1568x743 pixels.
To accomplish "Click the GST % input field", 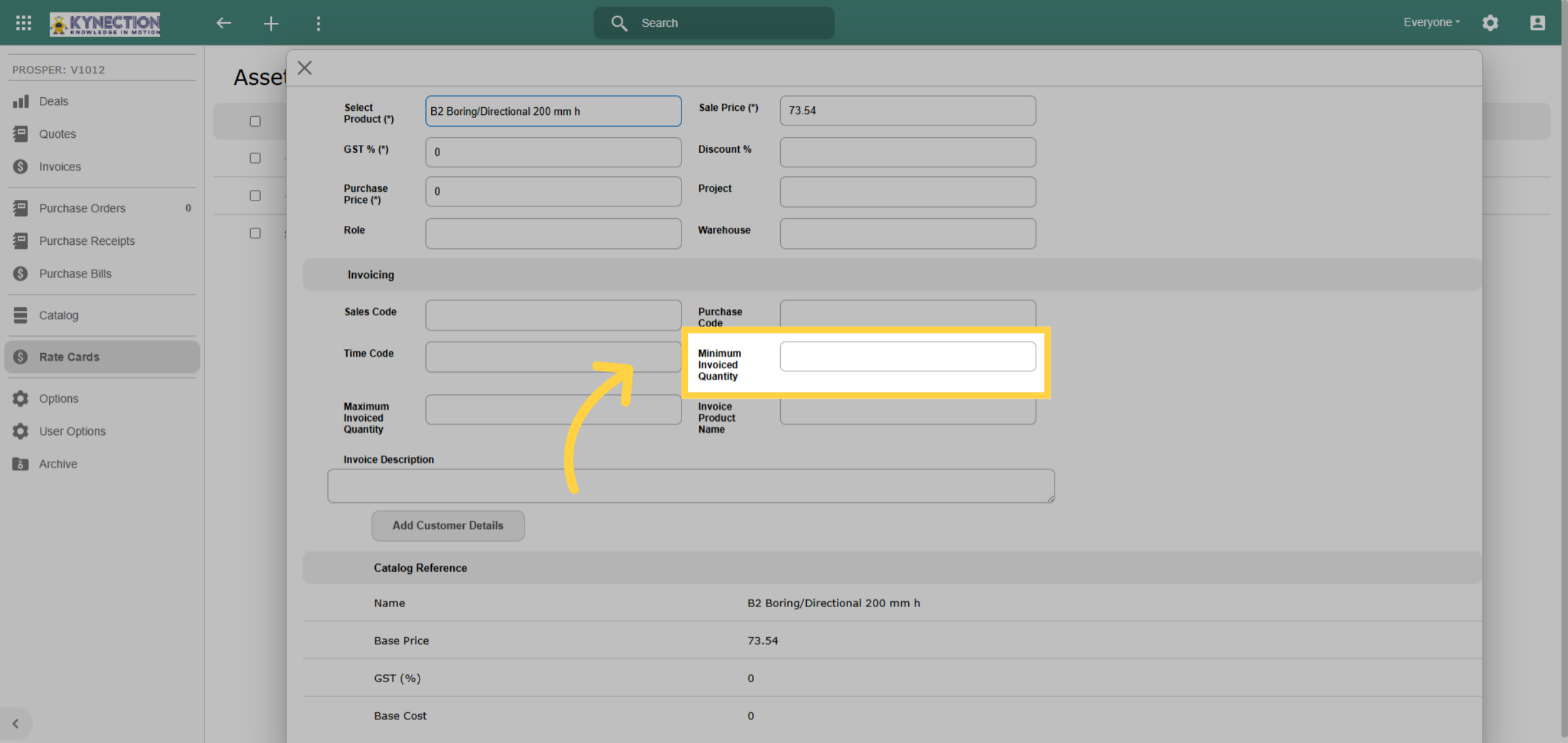I will 553,152.
